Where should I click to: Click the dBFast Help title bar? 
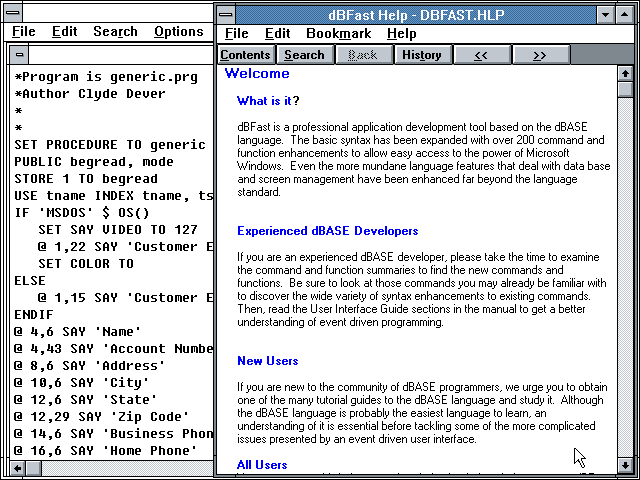416,15
